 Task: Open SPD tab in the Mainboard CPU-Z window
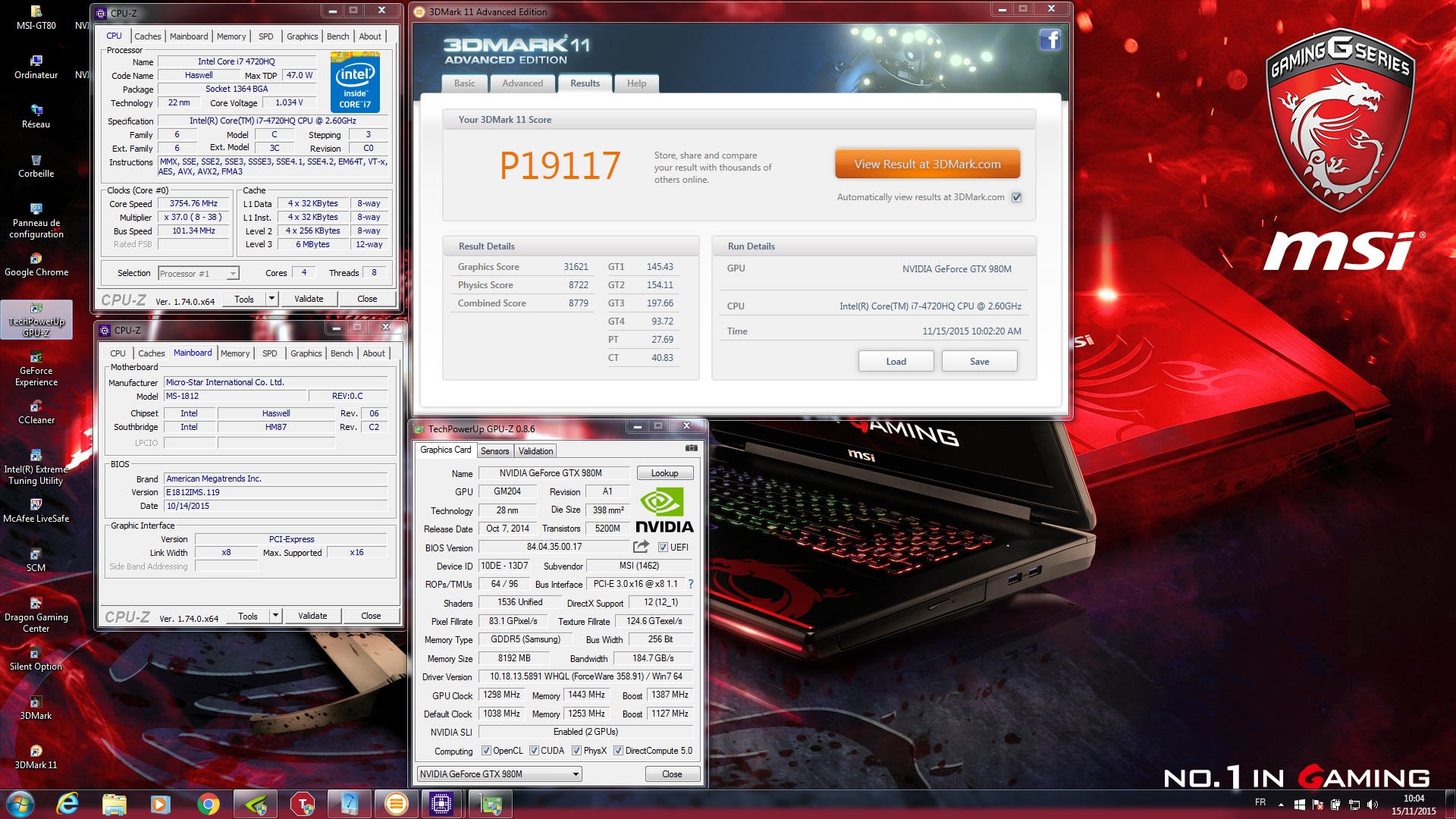pos(269,353)
